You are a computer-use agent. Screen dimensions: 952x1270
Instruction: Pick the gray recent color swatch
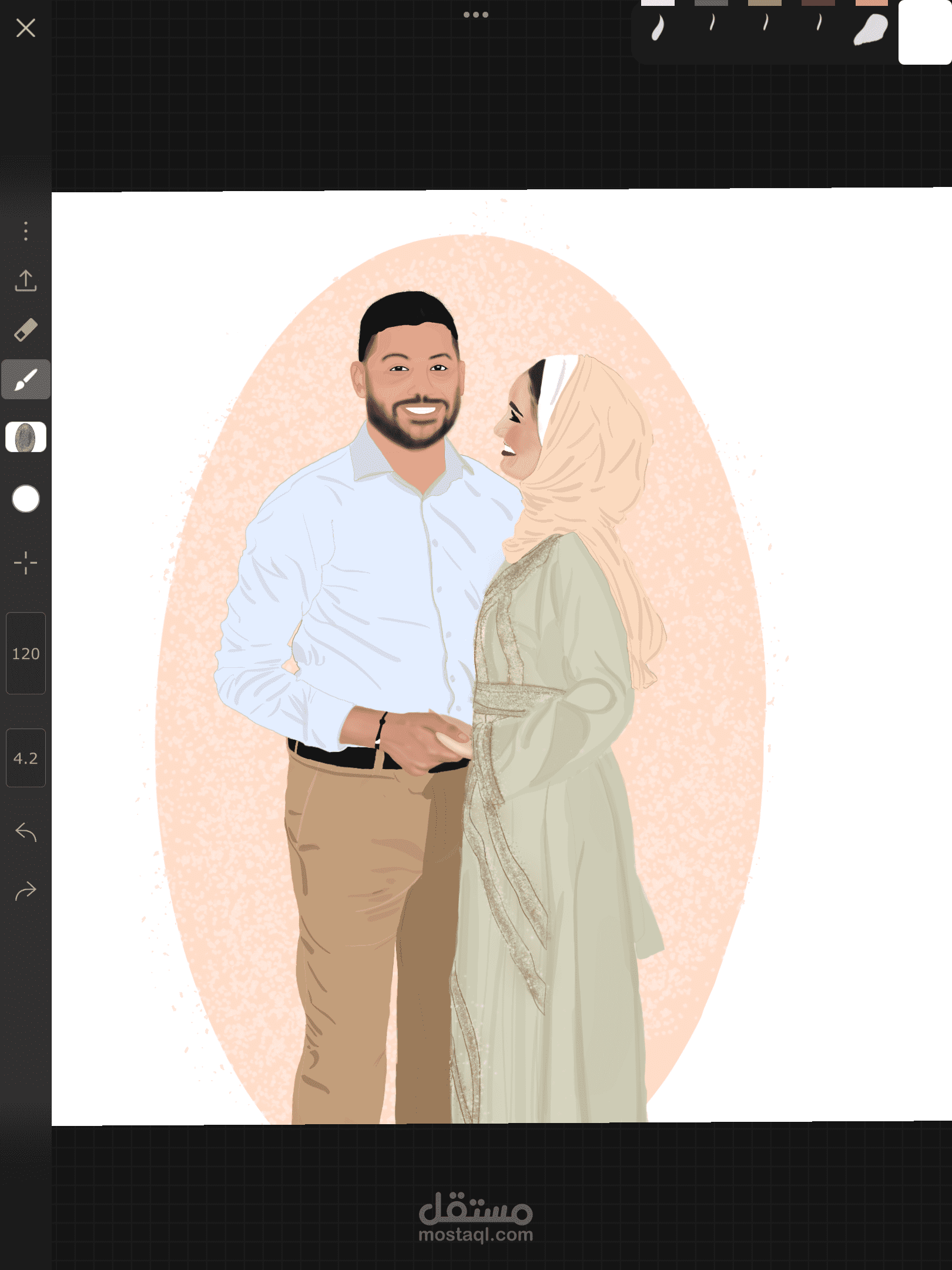tap(711, 3)
